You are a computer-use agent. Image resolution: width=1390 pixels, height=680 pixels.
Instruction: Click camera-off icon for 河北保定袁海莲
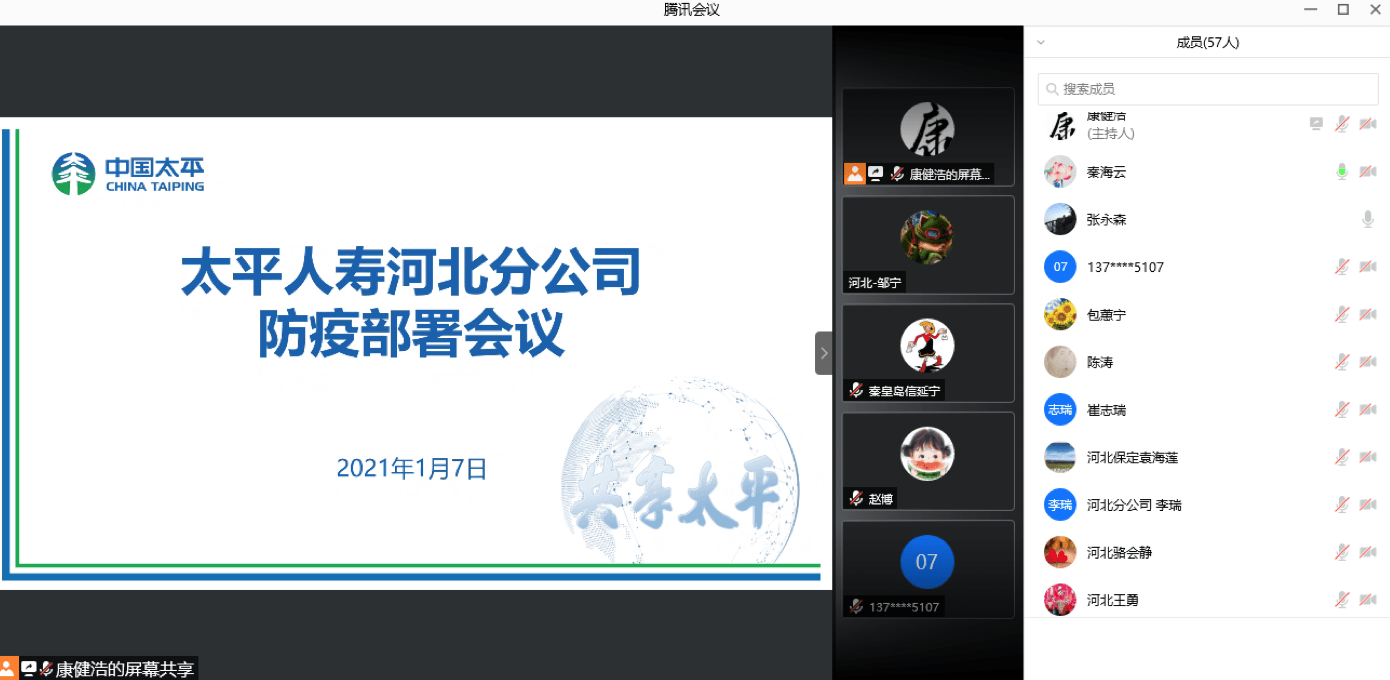(x=1368, y=457)
